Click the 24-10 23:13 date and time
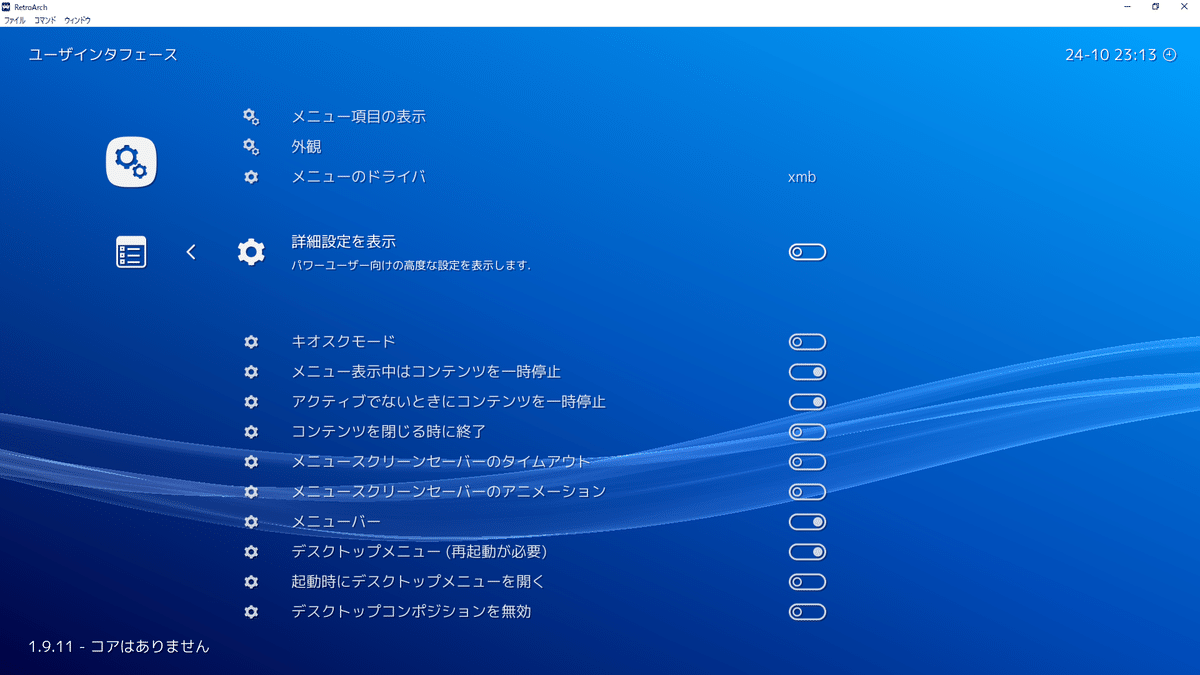 [1111, 55]
